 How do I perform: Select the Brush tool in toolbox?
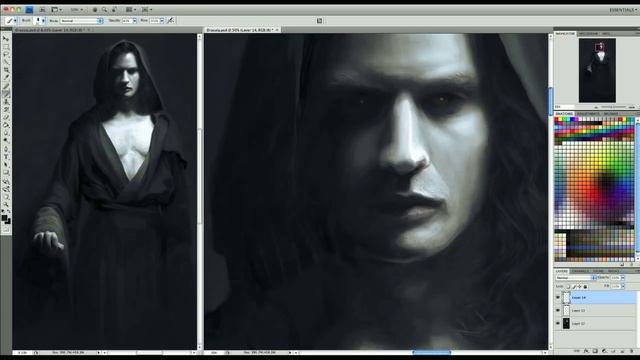point(6,93)
